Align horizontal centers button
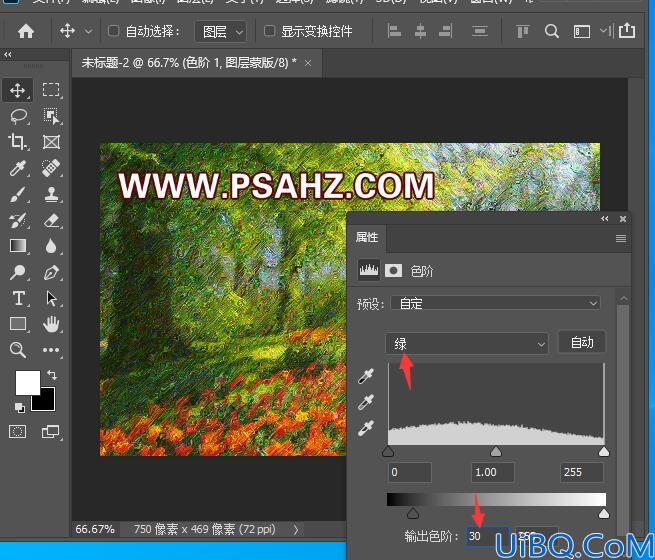 coord(420,31)
